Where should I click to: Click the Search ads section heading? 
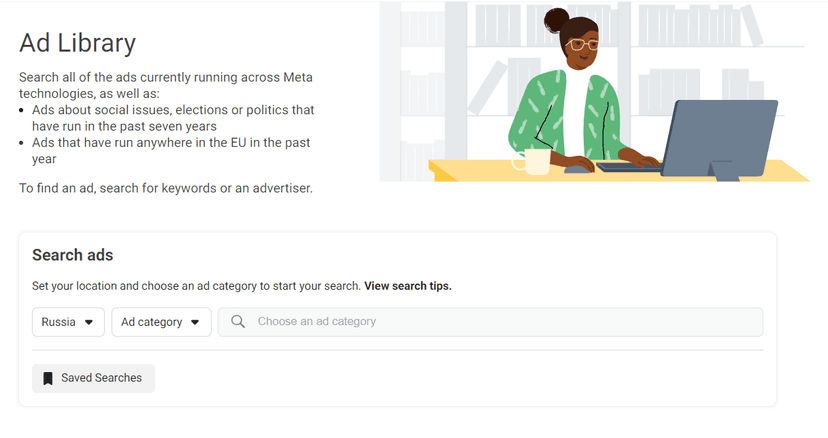[73, 255]
